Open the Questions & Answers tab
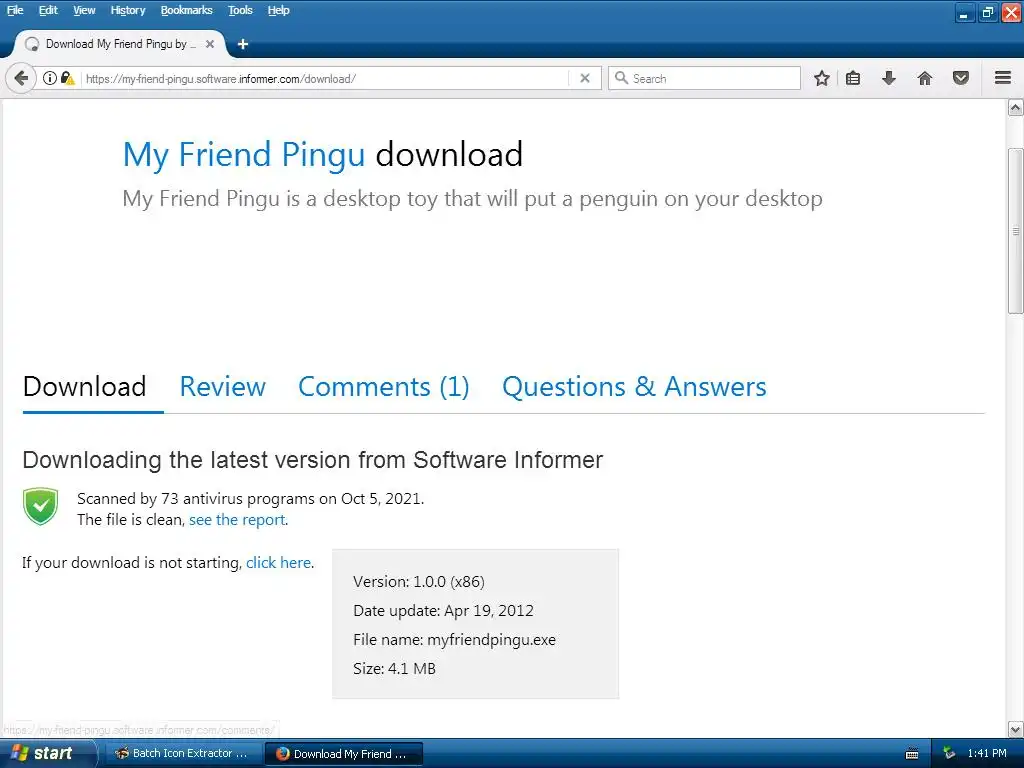 [x=634, y=387]
